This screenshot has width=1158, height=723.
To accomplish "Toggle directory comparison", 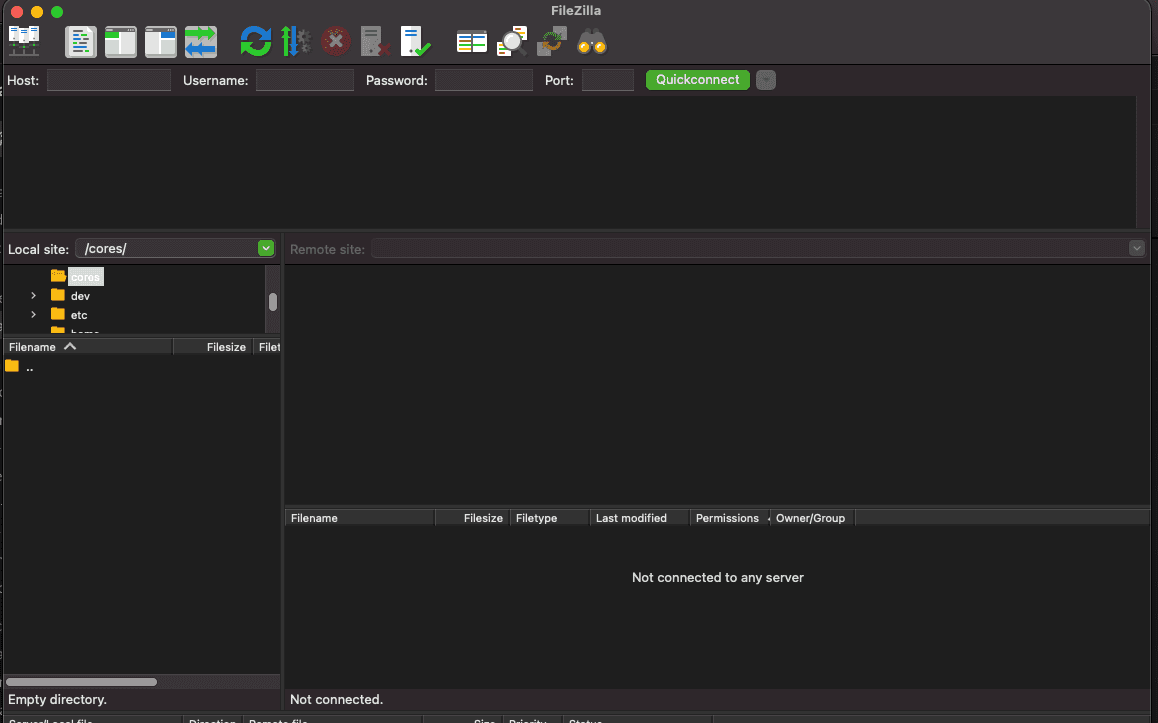I will (x=512, y=41).
